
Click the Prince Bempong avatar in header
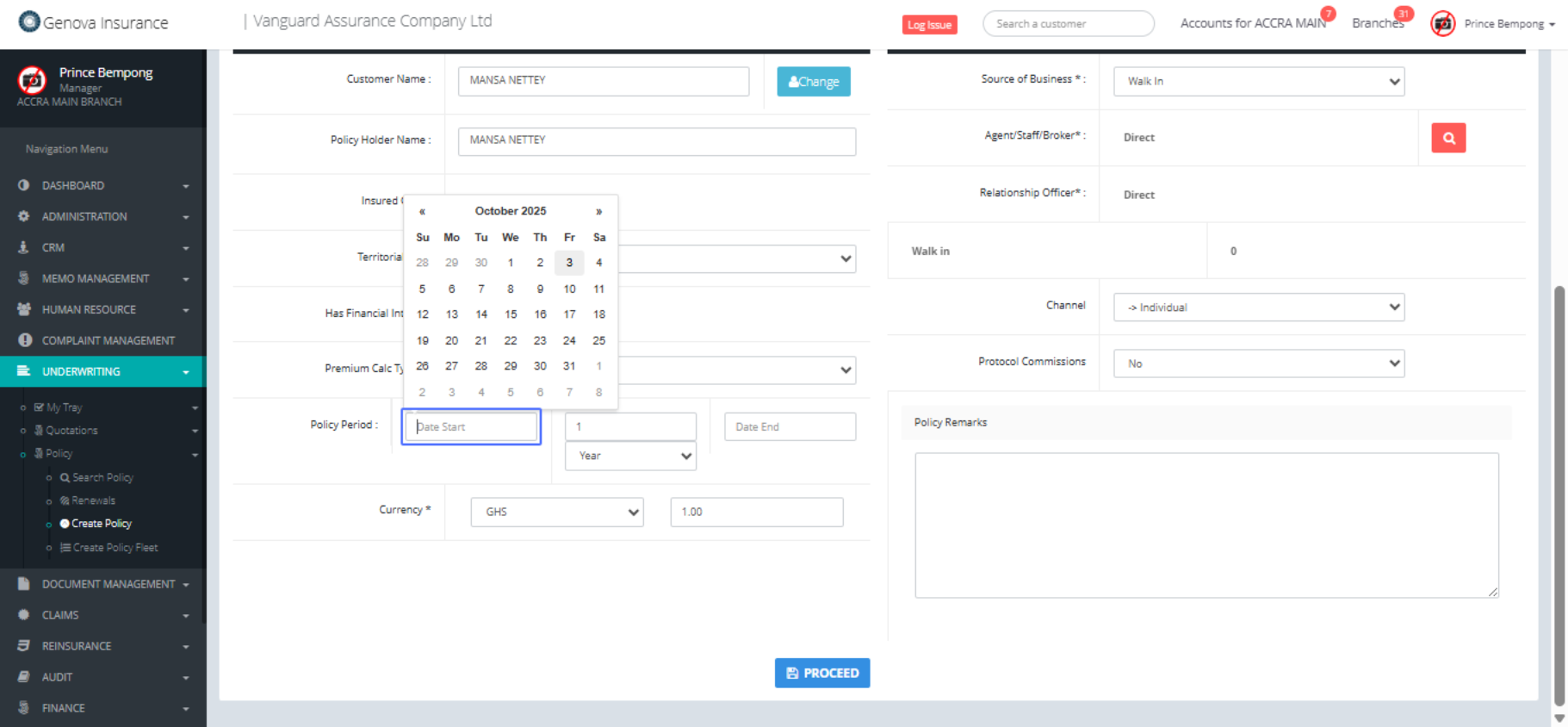[x=1443, y=24]
